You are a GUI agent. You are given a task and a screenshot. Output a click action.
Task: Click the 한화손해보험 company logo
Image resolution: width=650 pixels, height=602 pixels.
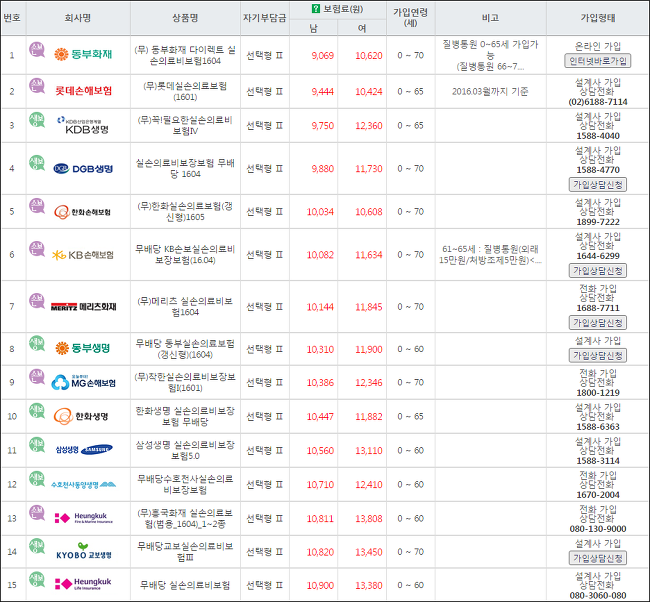tap(82, 212)
